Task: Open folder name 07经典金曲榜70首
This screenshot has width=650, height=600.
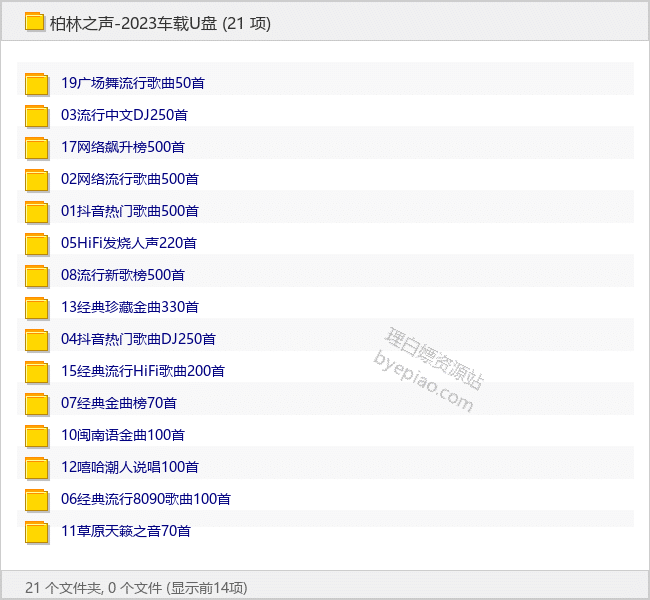Action: (119, 403)
